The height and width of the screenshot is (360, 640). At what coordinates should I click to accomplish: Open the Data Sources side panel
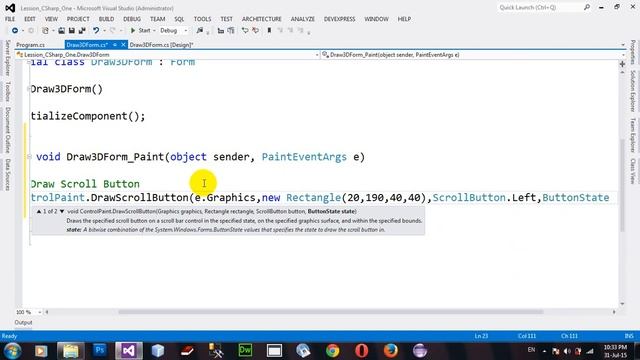7,174
